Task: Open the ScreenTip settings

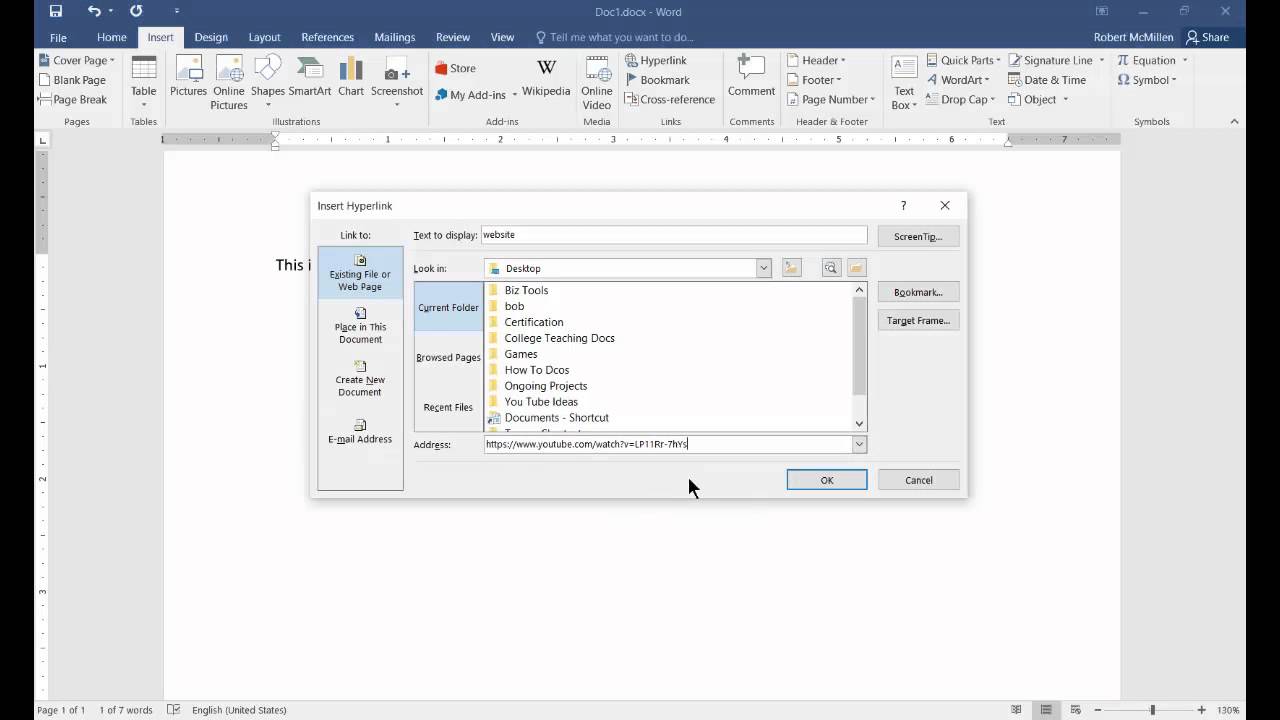Action: (918, 236)
